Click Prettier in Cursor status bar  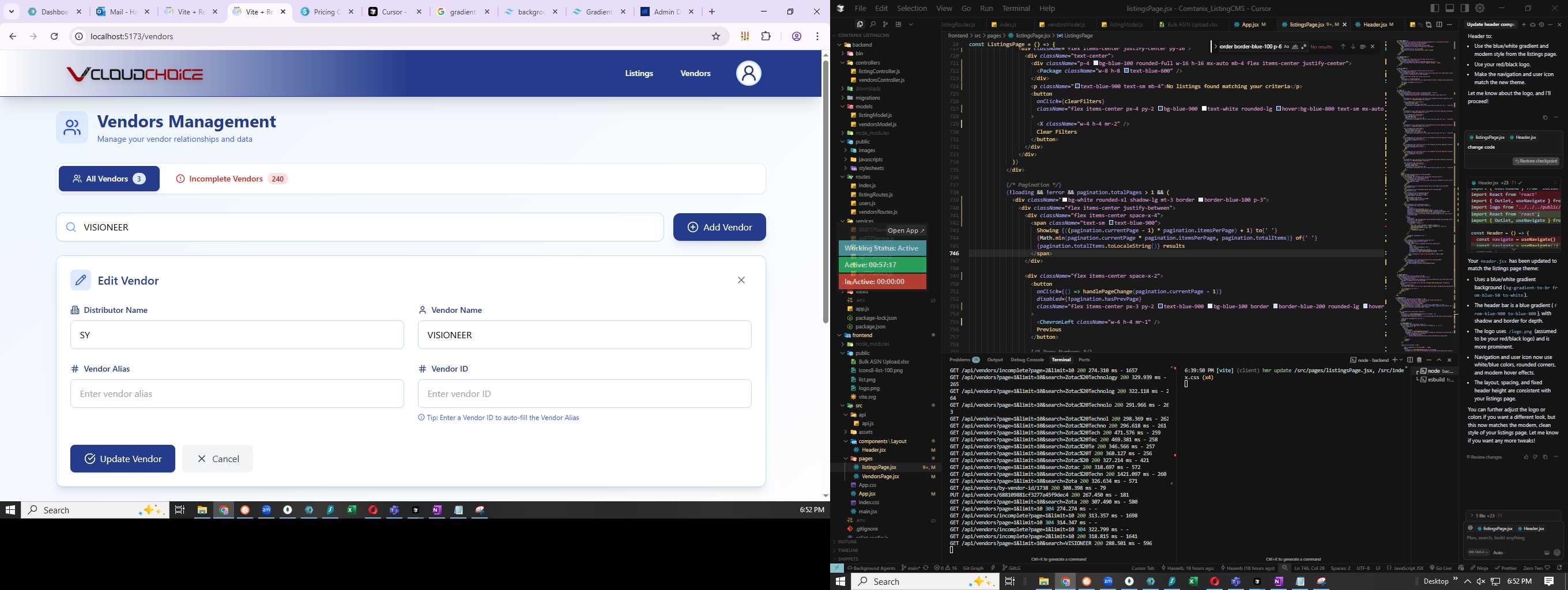click(1506, 568)
